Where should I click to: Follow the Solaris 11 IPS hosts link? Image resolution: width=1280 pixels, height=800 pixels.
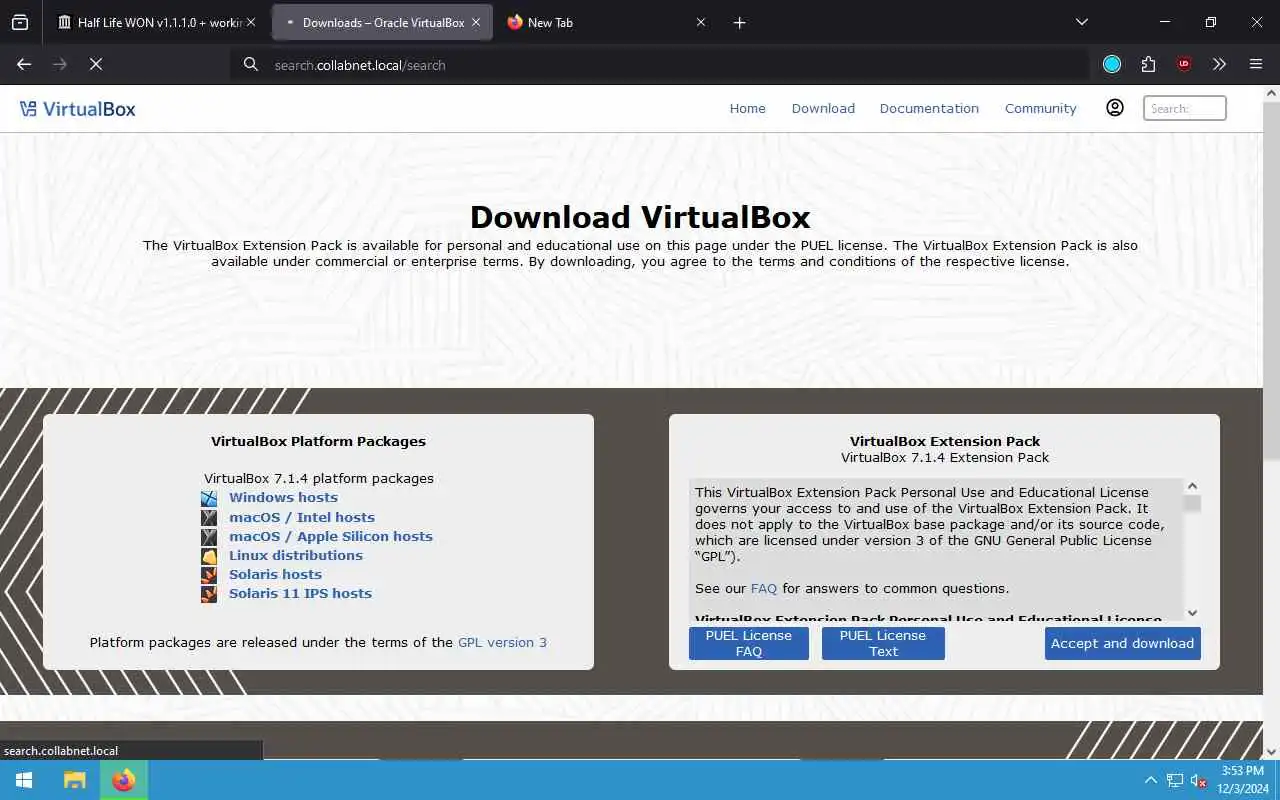tap(300, 593)
